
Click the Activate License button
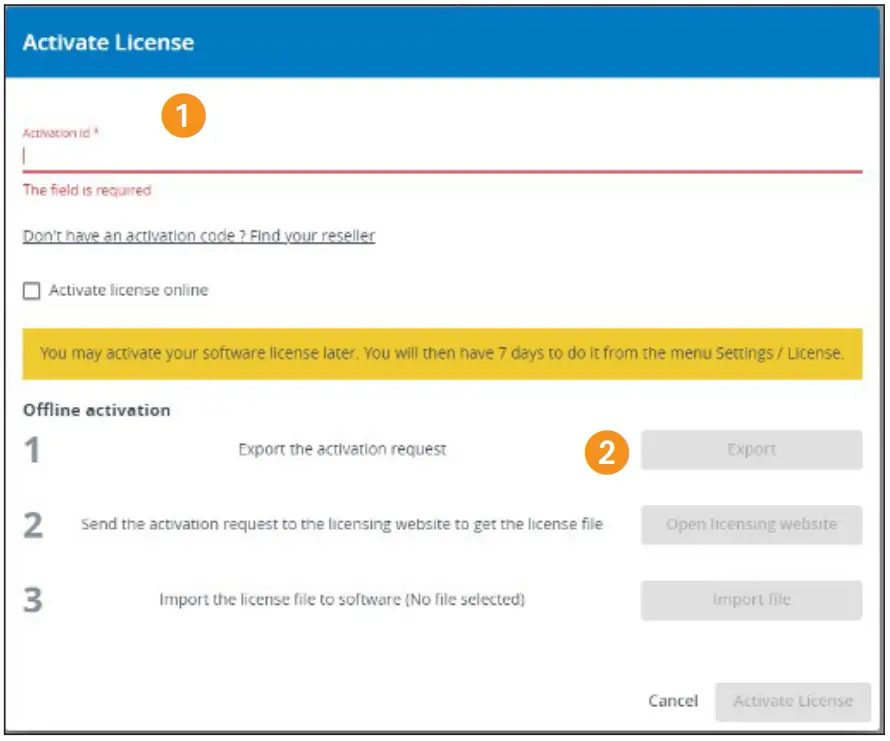coord(793,701)
